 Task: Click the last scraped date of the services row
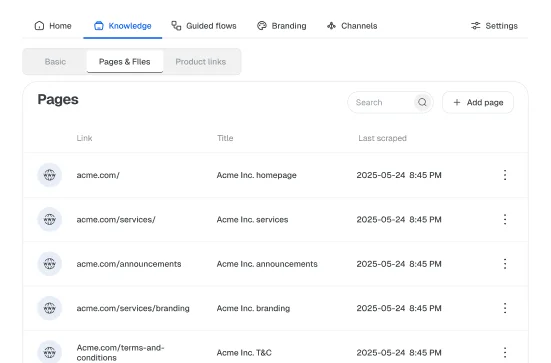pyautogui.click(x=399, y=220)
